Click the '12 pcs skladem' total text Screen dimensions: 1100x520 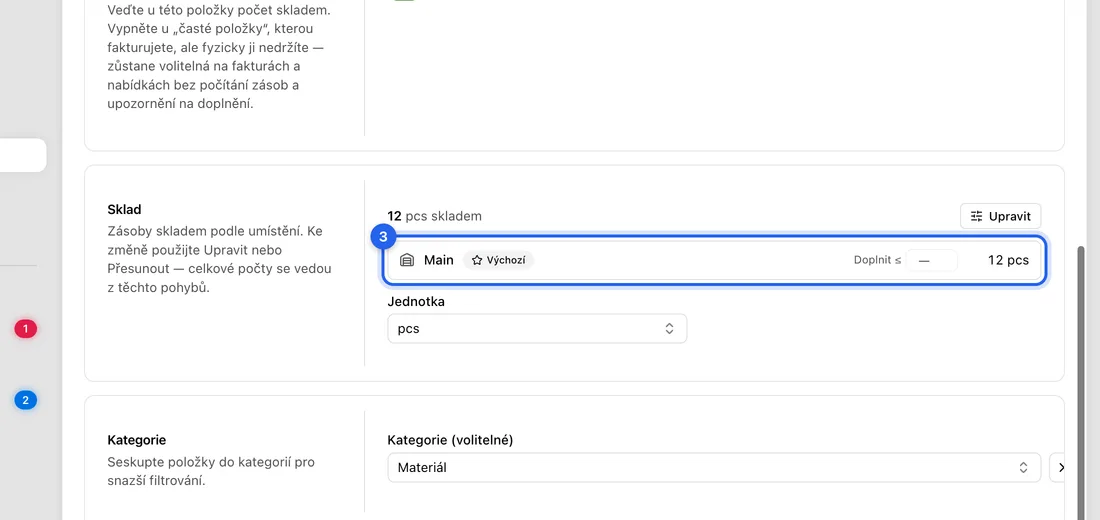coord(434,216)
